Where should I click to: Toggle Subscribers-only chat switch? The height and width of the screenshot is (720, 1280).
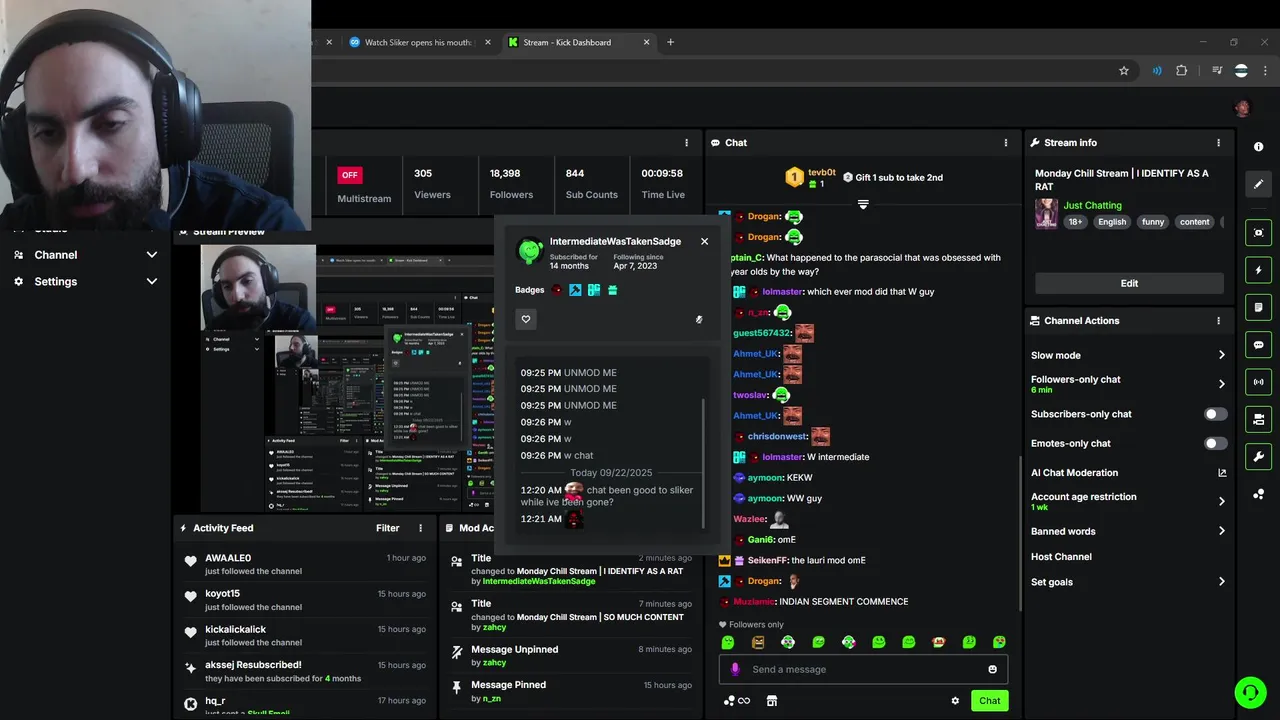(x=1215, y=414)
